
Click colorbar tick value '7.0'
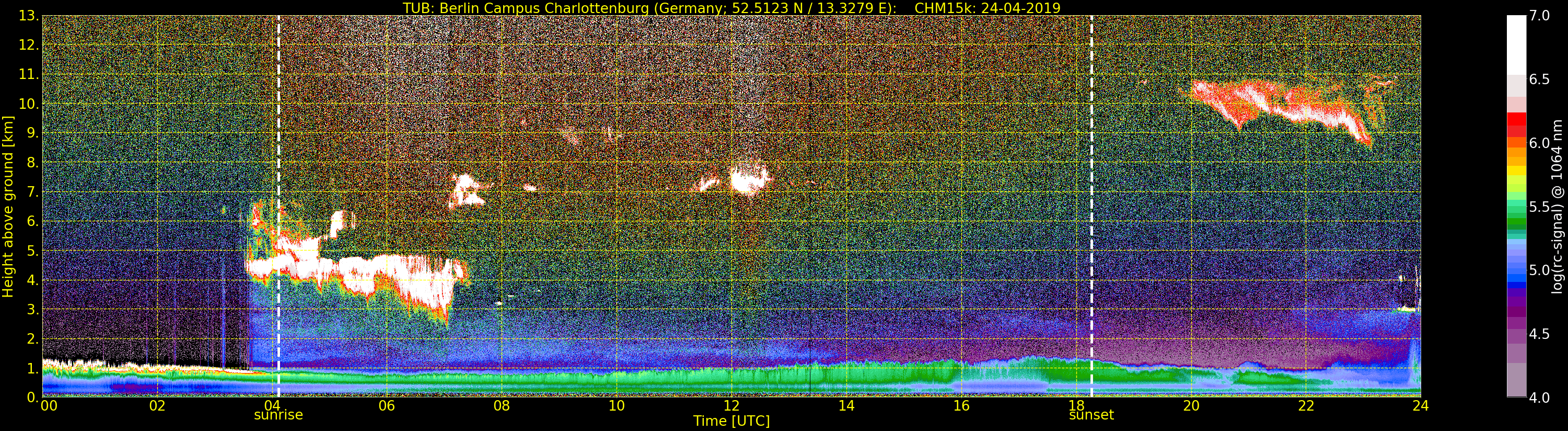tap(1540, 16)
